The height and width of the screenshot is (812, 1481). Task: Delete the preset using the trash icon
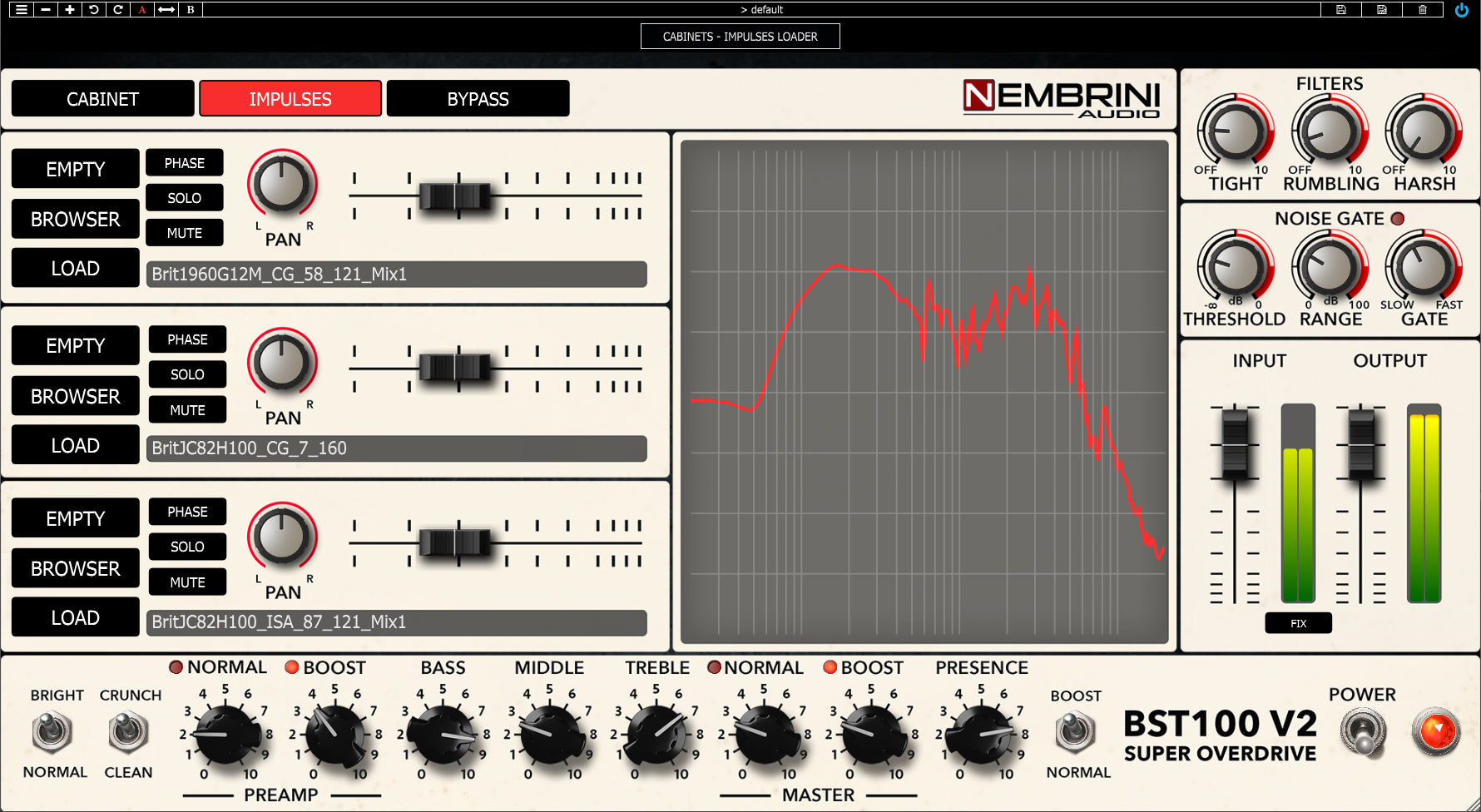click(1423, 10)
